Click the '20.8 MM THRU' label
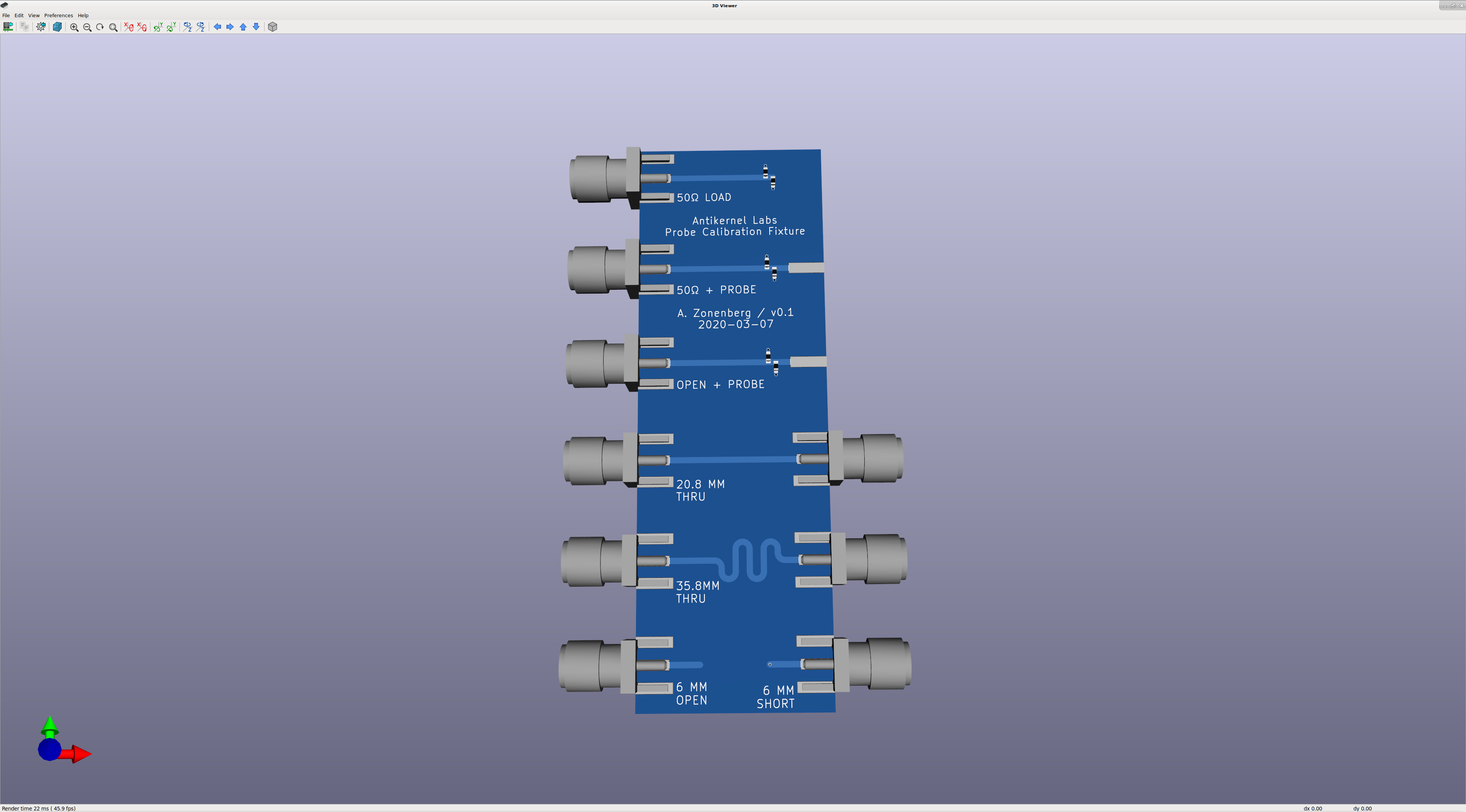1466x812 pixels. [701, 490]
